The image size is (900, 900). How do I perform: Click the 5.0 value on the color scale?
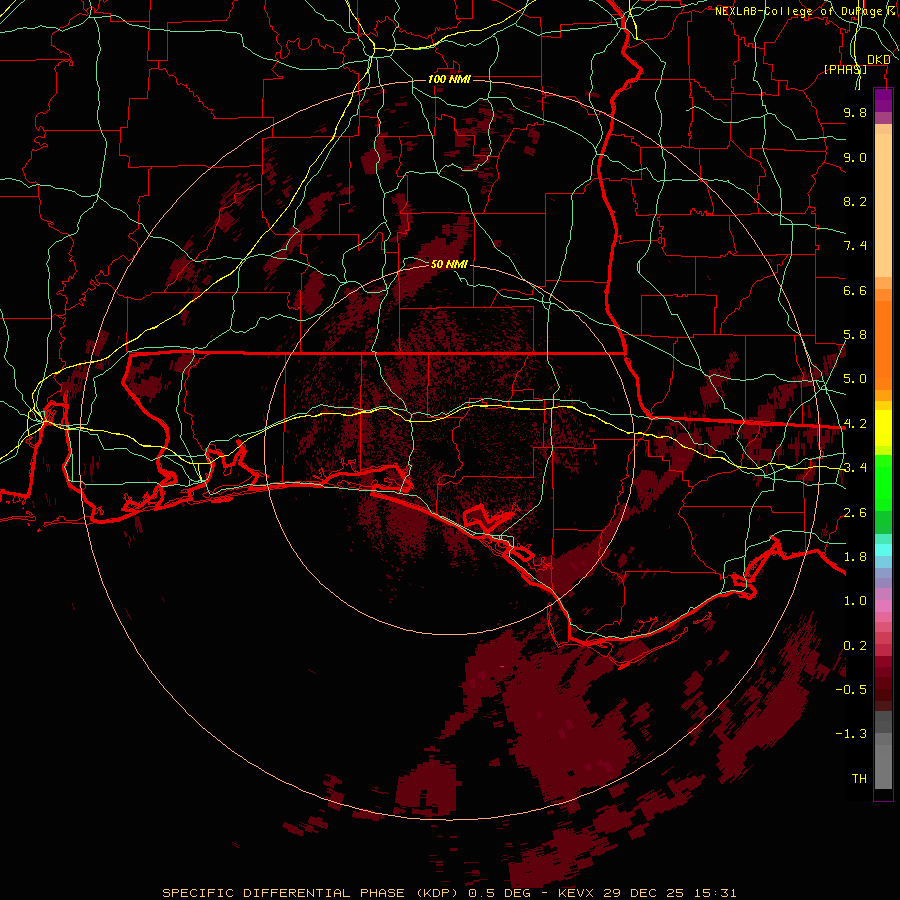coord(855,379)
